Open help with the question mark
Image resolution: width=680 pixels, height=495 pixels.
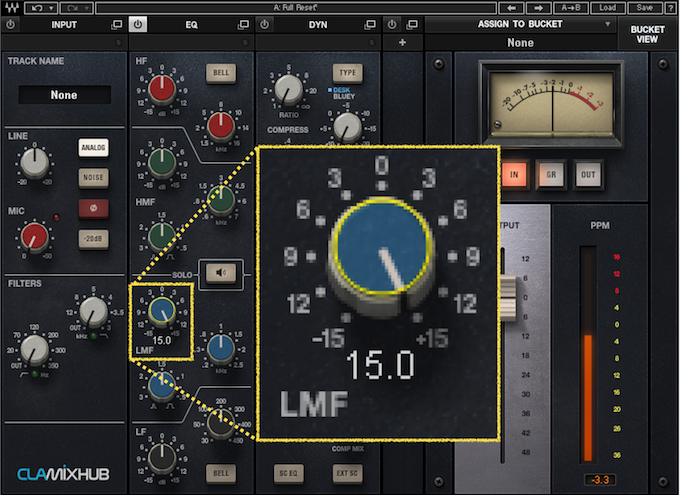(671, 8)
